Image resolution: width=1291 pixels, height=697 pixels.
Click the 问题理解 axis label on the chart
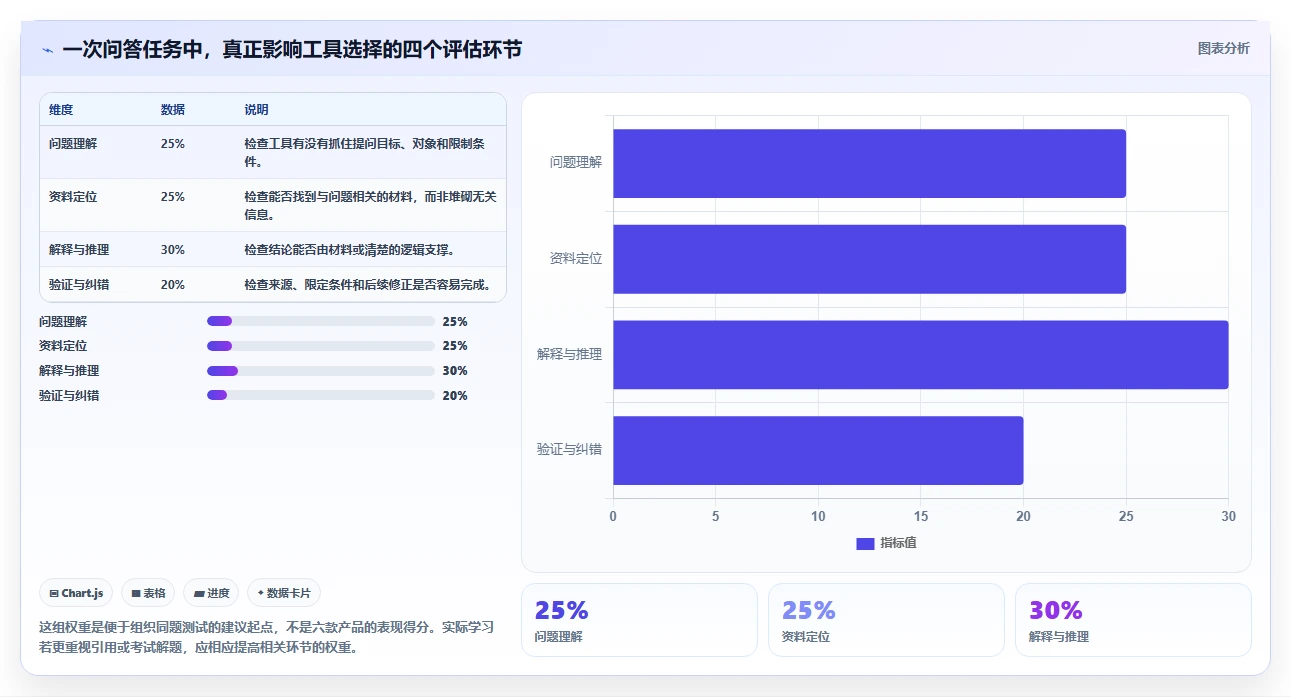(576, 163)
